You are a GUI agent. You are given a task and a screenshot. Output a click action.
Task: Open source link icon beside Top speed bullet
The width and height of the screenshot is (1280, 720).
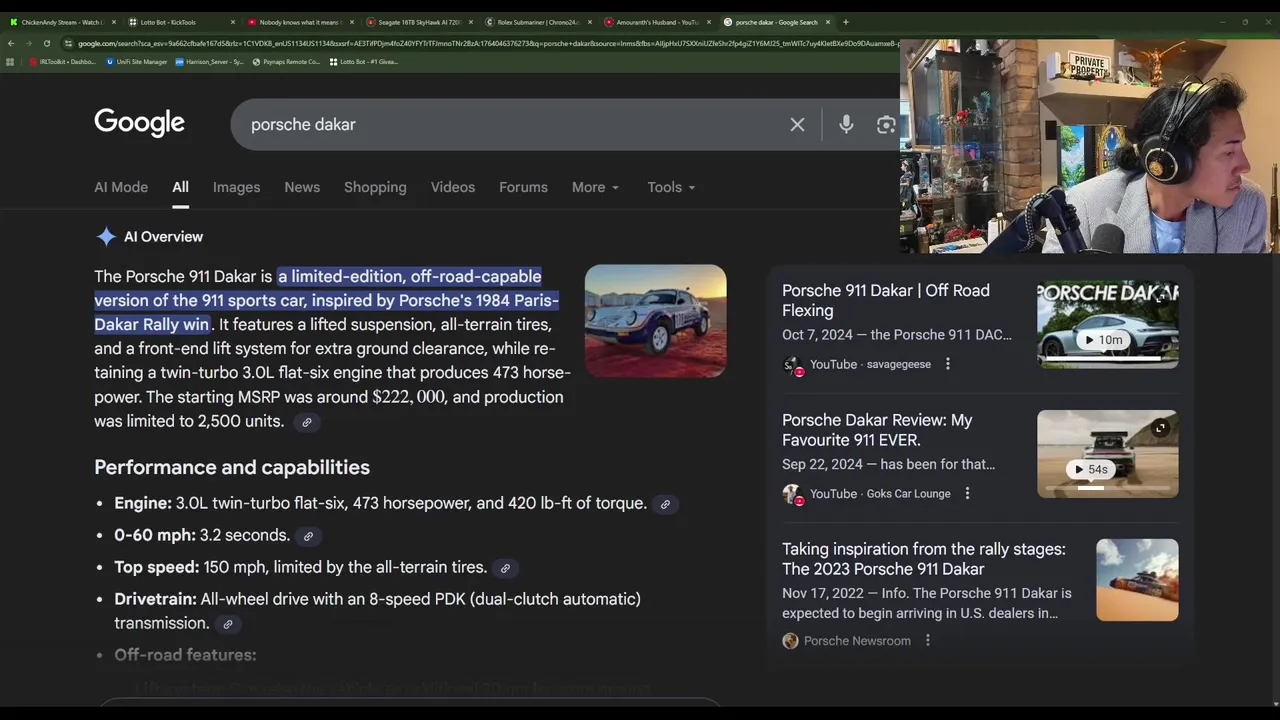tap(505, 568)
